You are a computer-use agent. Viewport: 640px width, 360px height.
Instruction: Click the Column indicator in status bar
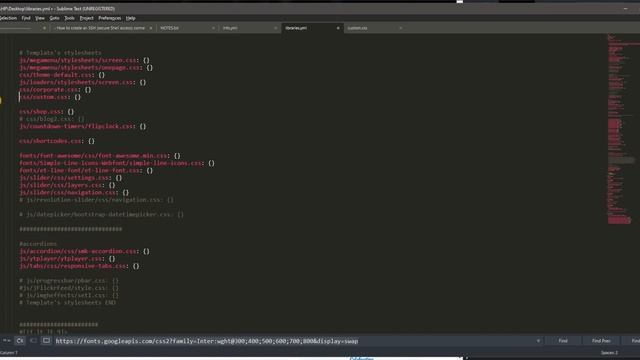(9, 353)
